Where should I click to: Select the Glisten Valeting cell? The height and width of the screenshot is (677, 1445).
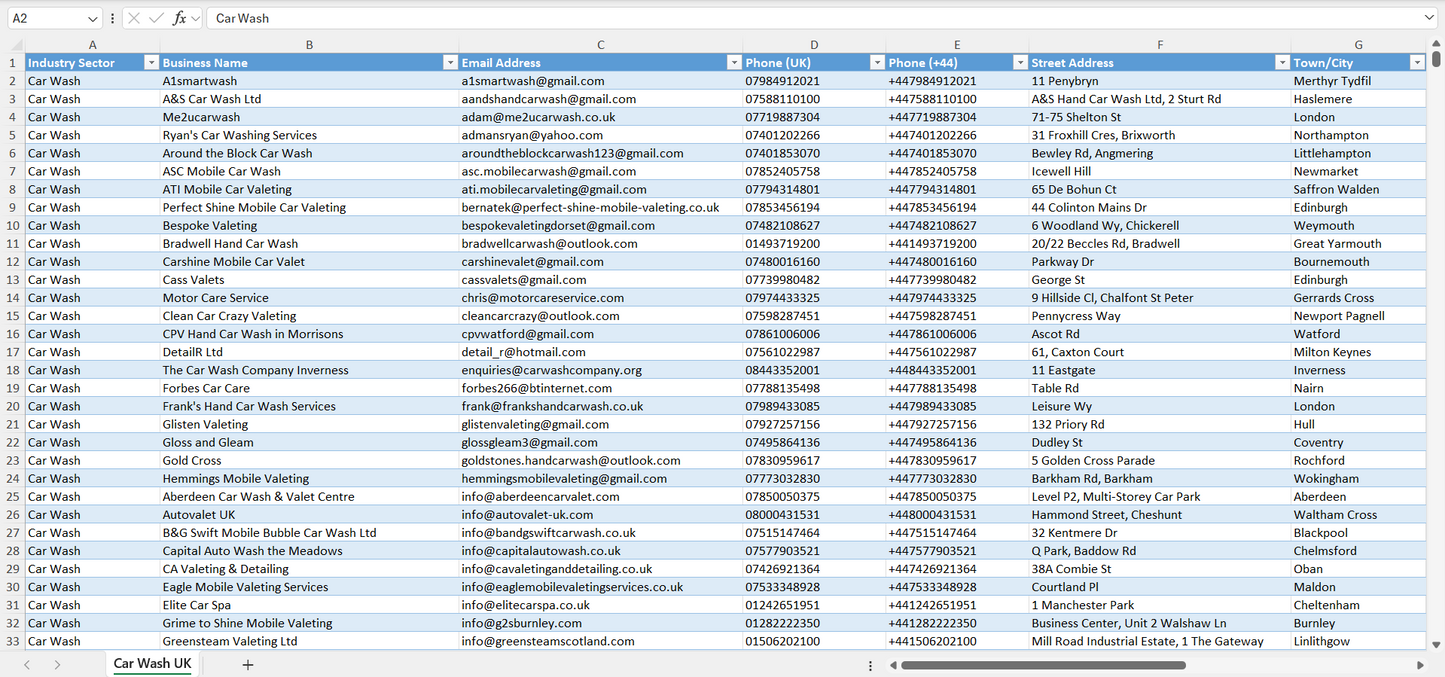pos(309,424)
